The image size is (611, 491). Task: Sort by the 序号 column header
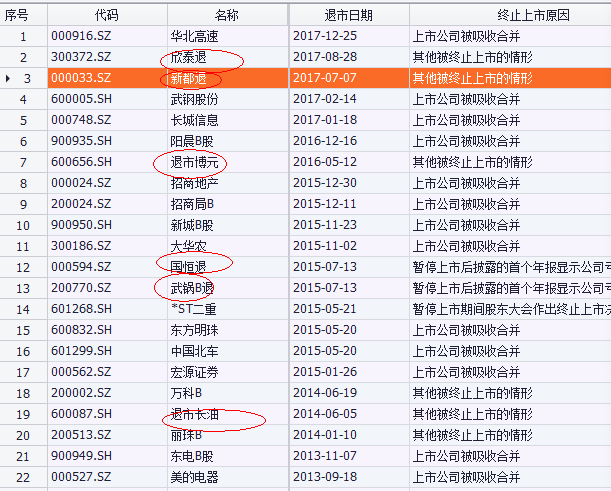pyautogui.click(x=23, y=15)
